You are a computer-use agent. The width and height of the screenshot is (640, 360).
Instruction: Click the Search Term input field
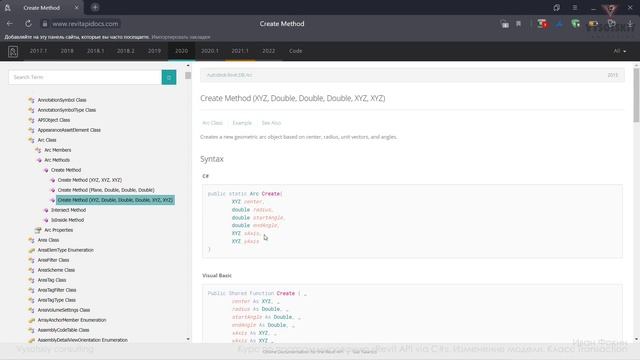tap(85, 77)
